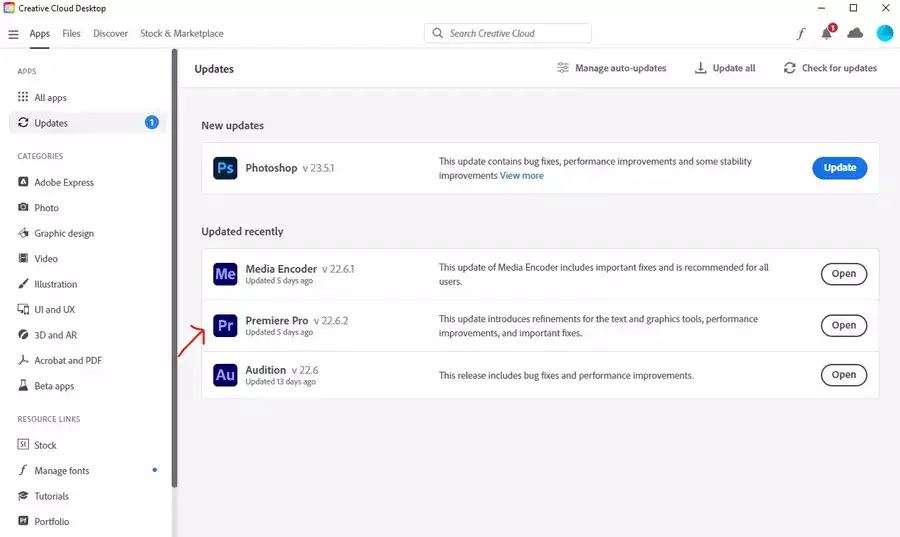
Task: Click View more link for Photoshop
Action: pyautogui.click(x=521, y=176)
